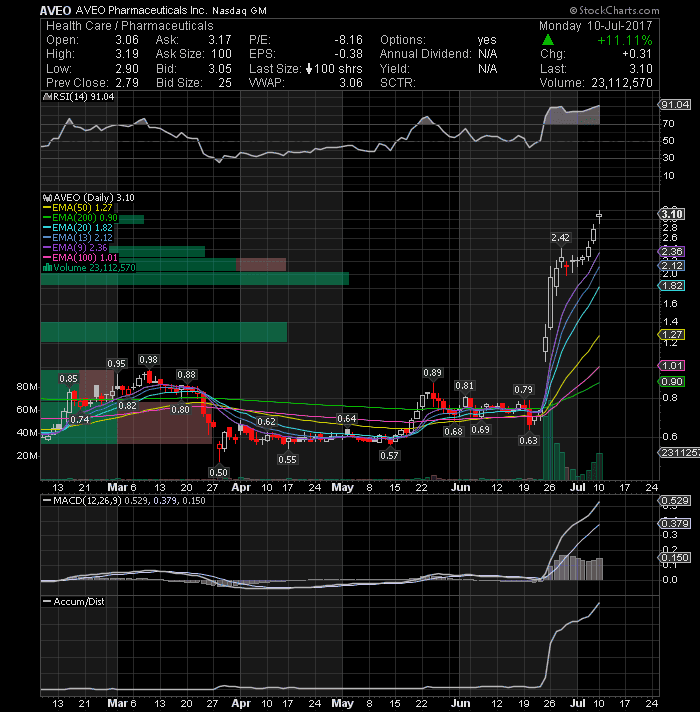This screenshot has height=712, width=700.
Task: Click the 0.95 price annotation
Action: (117, 364)
